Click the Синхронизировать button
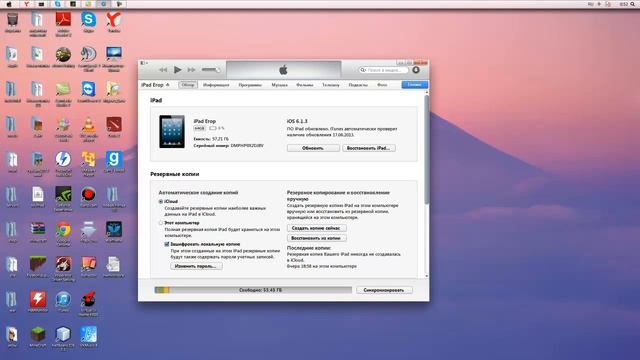640x360 pixels. 384,290
